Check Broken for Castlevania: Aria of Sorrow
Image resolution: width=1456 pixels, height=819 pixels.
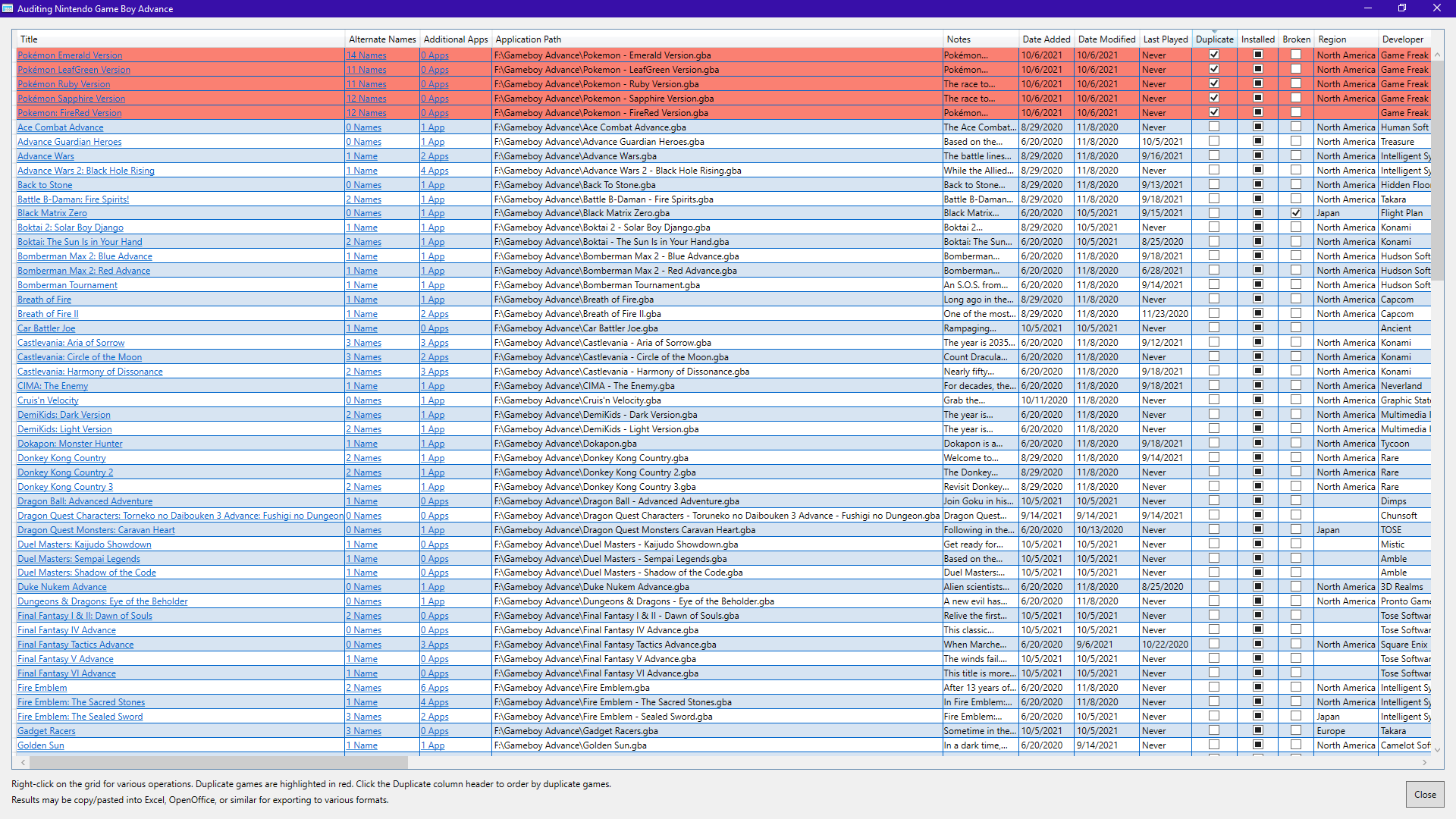click(x=1296, y=342)
